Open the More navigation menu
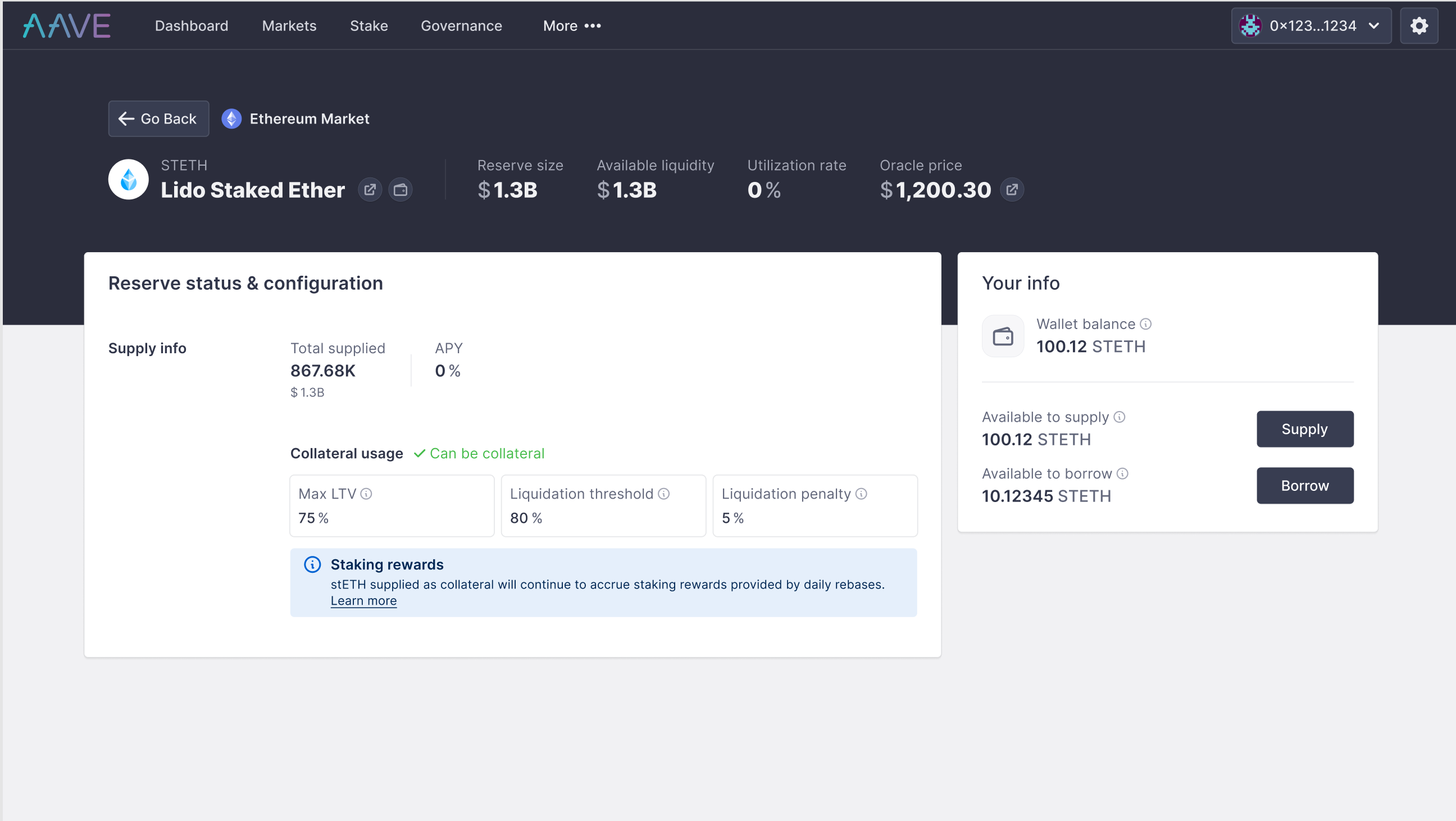The image size is (1456, 821). [572, 25]
